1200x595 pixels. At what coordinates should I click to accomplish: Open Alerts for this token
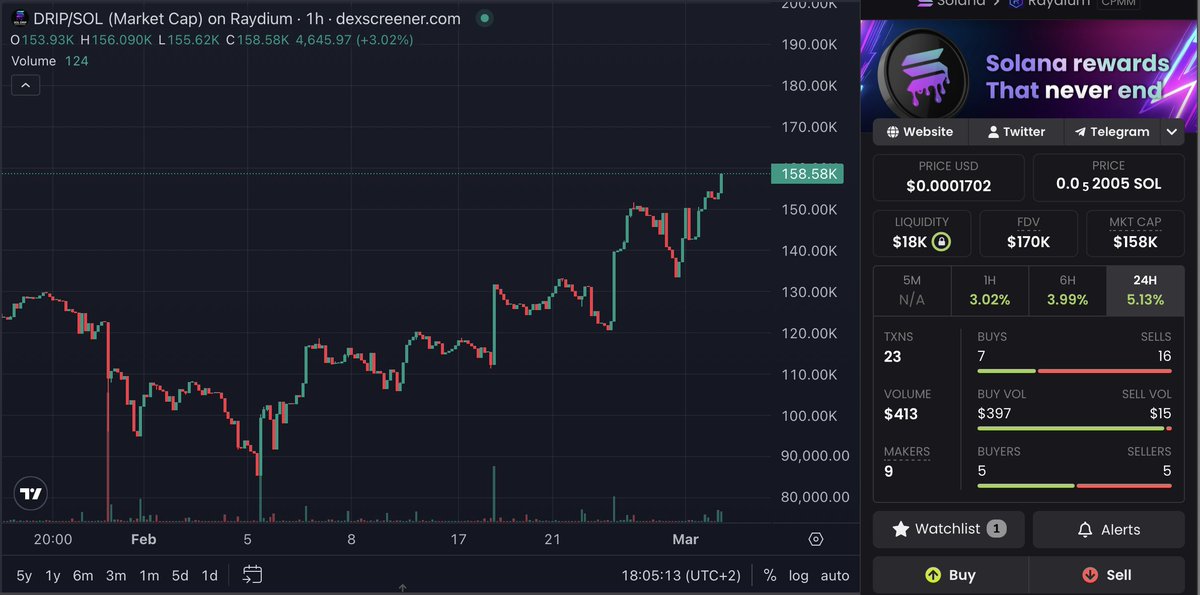coord(1109,529)
